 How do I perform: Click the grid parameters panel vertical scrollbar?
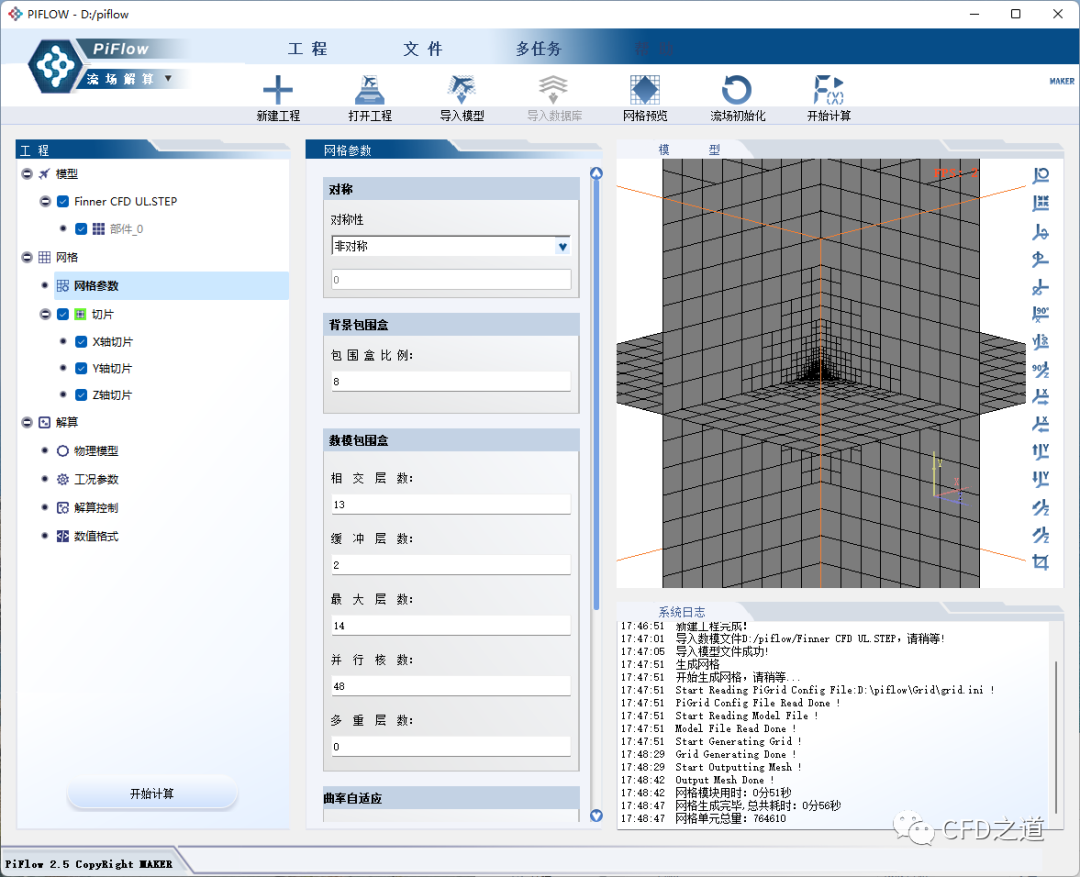pos(597,400)
